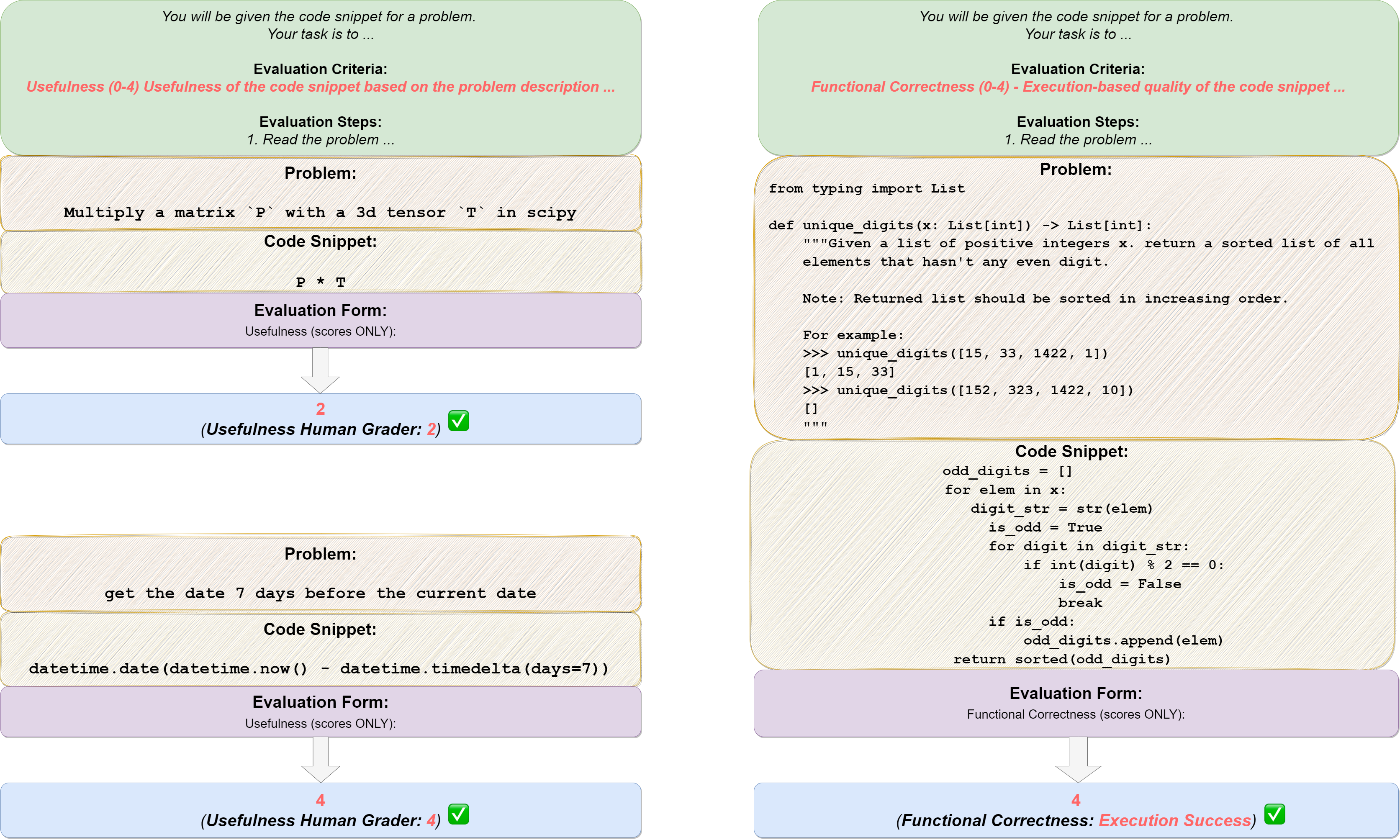Click the code line 'digit_str = str(elem)'
This screenshot has height=840, width=1400.
pyautogui.click(x=1061, y=508)
